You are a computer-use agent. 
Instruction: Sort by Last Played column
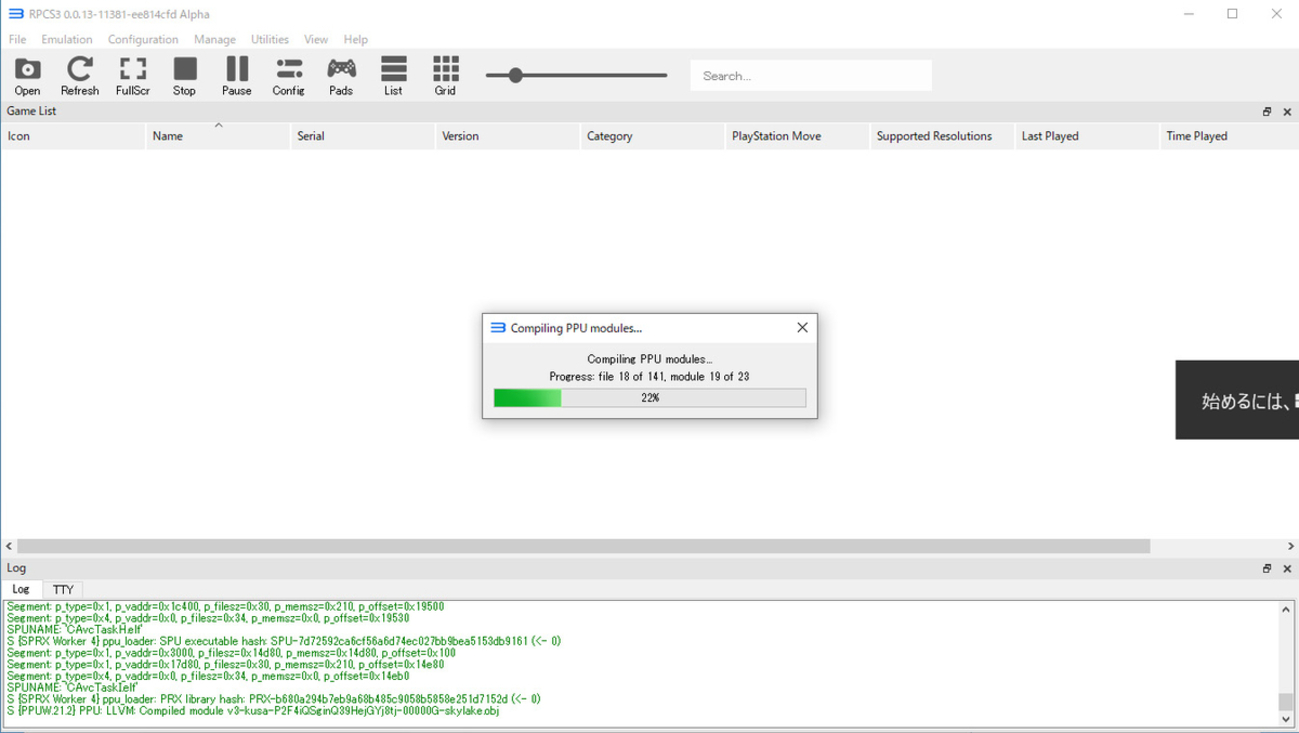pyautogui.click(x=1088, y=136)
